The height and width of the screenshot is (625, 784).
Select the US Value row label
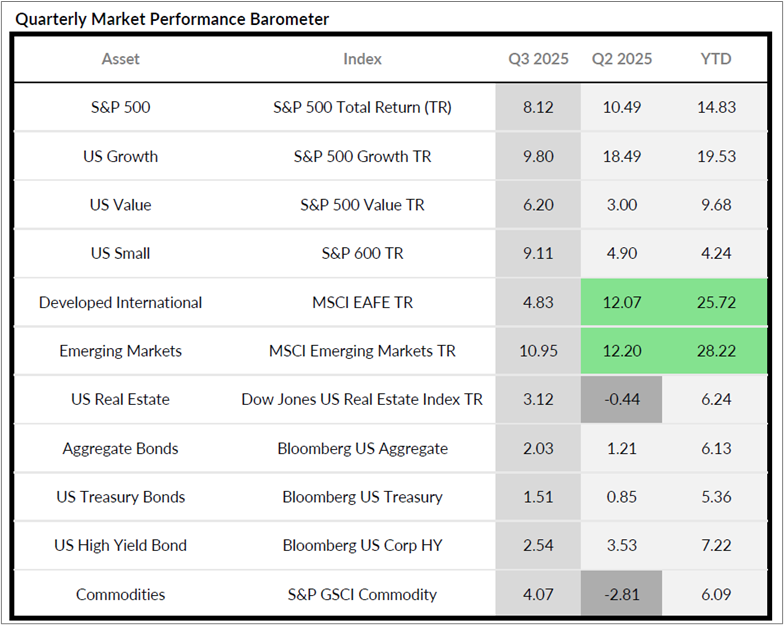coord(121,205)
